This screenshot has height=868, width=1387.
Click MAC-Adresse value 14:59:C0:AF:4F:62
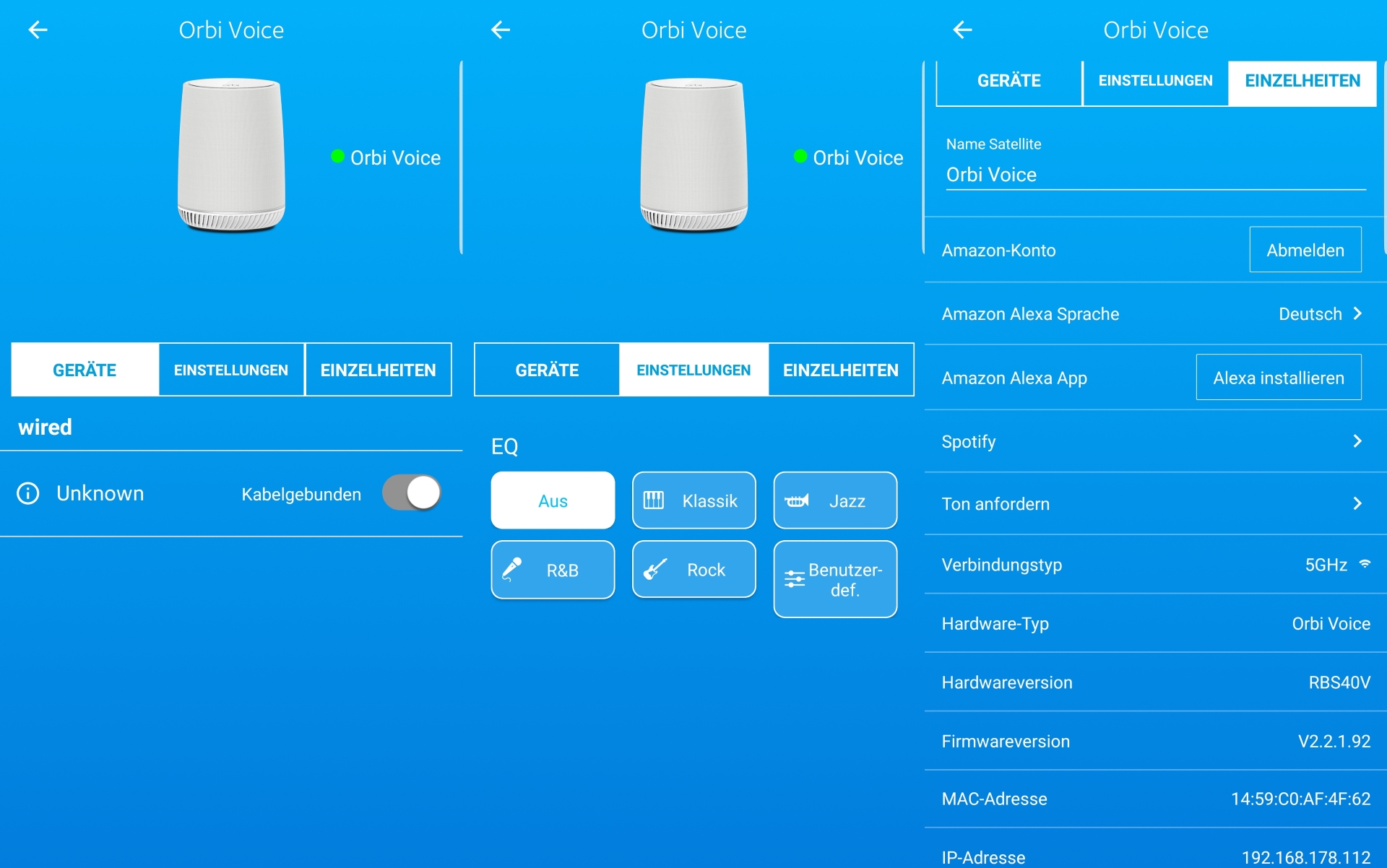point(1300,799)
